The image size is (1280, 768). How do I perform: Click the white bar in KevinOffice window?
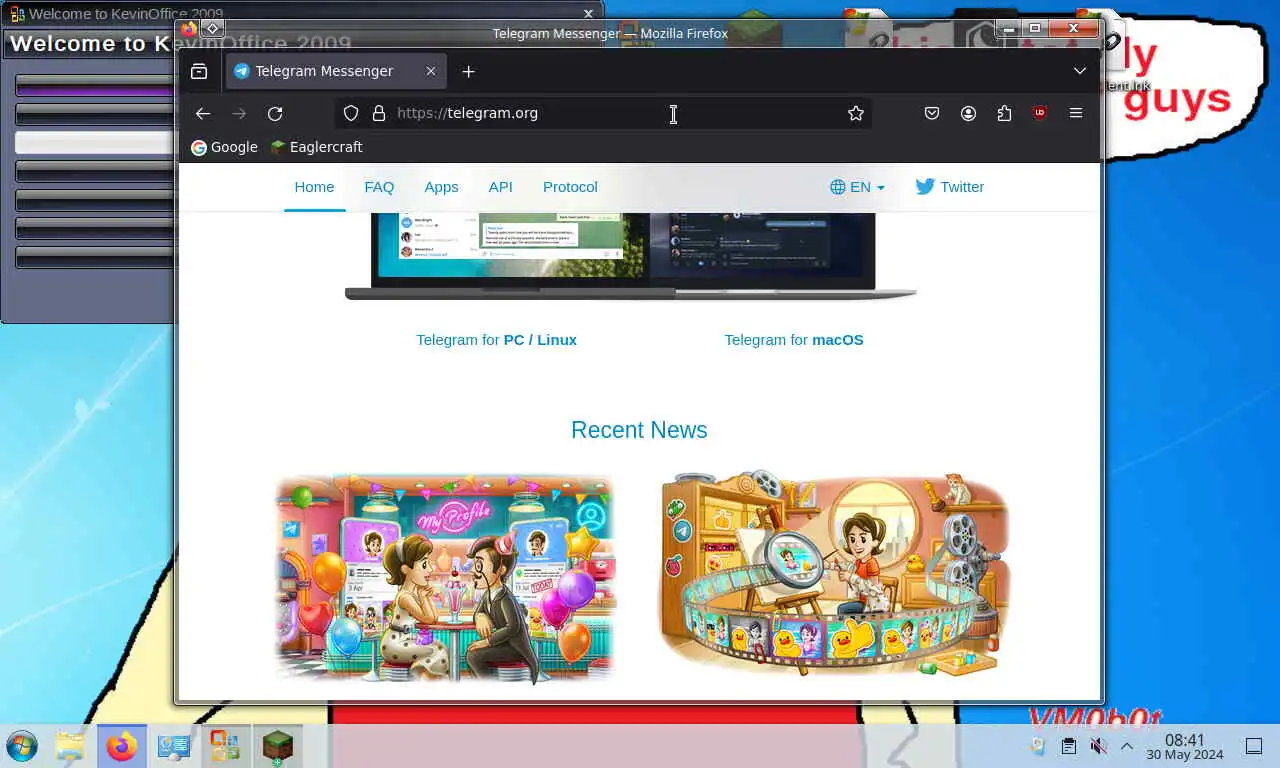96,143
